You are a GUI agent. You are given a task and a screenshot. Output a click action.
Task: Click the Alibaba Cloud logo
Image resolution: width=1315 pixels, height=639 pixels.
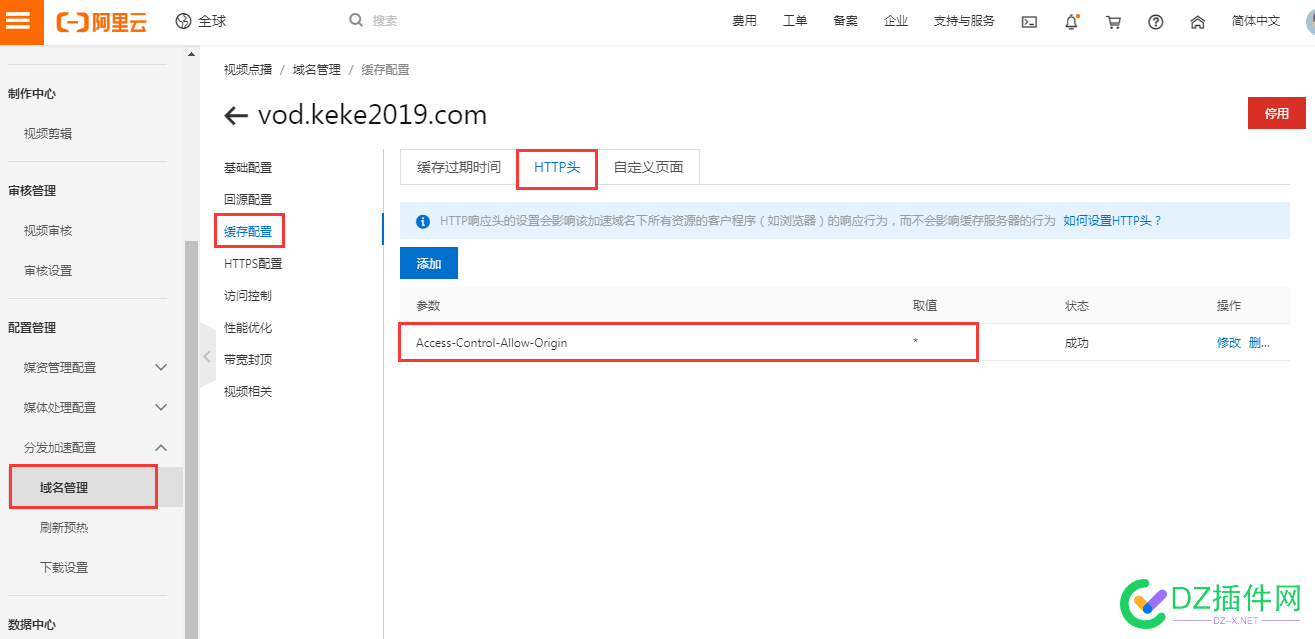[x=101, y=21]
